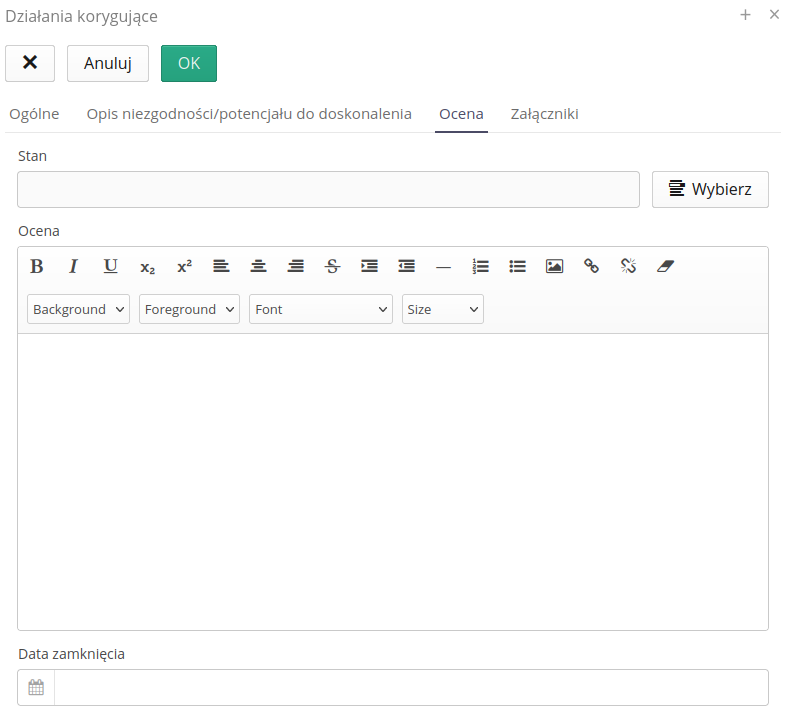The image size is (789, 726).
Task: Insert a hyperlink
Action: coord(591,266)
